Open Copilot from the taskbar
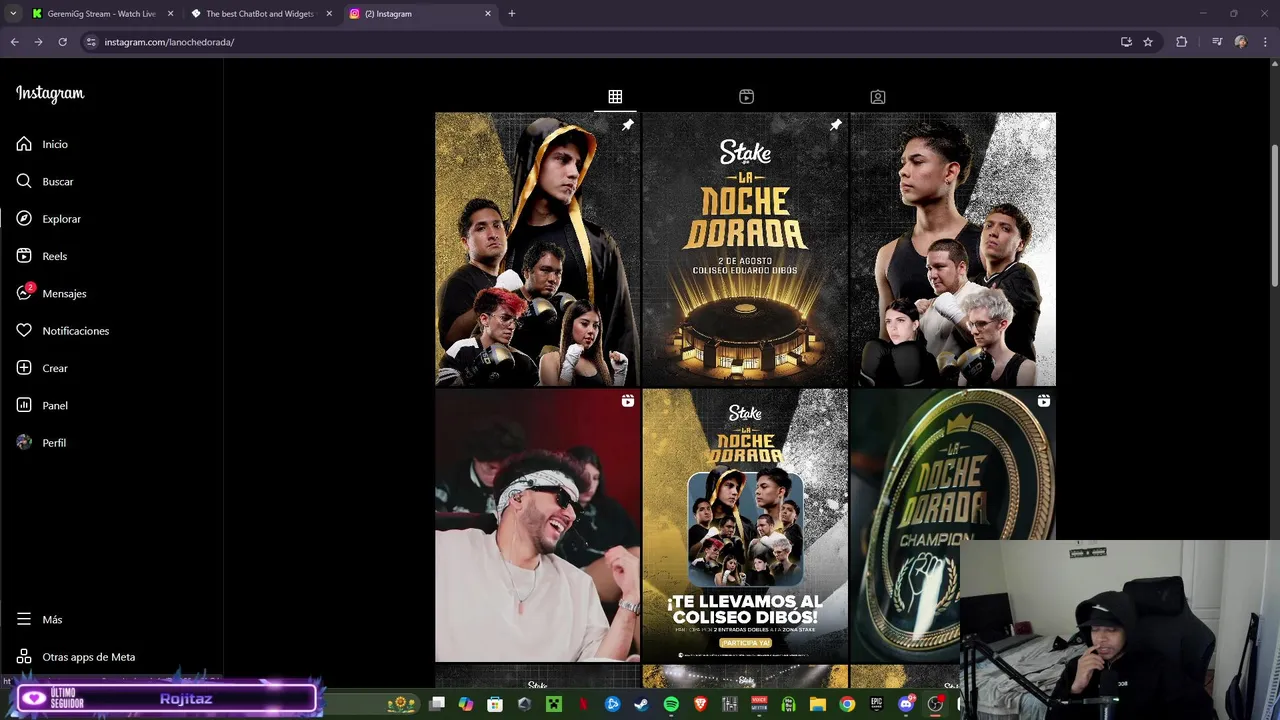This screenshot has width=1280, height=720. (465, 704)
